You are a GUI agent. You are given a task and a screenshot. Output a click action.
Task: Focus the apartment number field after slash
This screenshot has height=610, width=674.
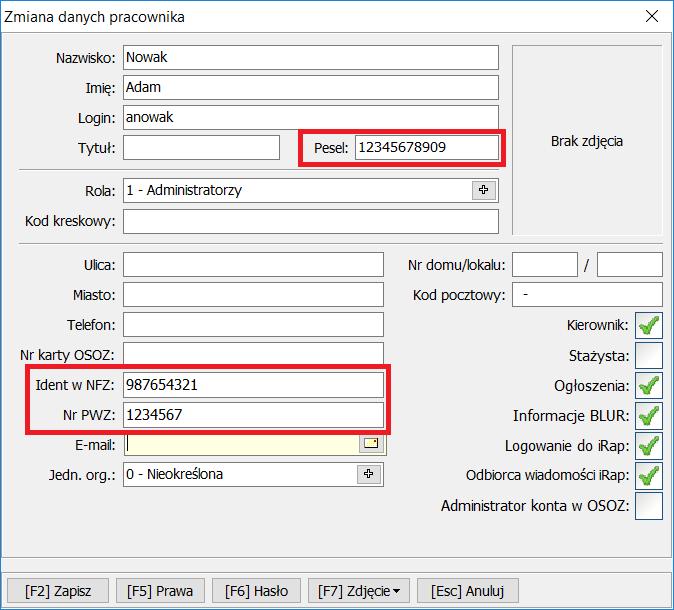[630, 264]
